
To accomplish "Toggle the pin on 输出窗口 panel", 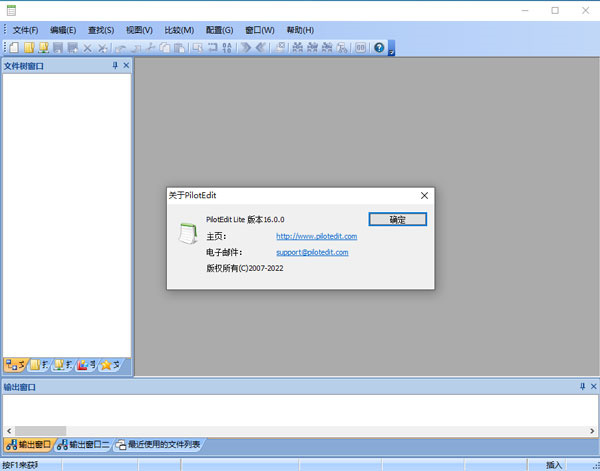I will 581,386.
